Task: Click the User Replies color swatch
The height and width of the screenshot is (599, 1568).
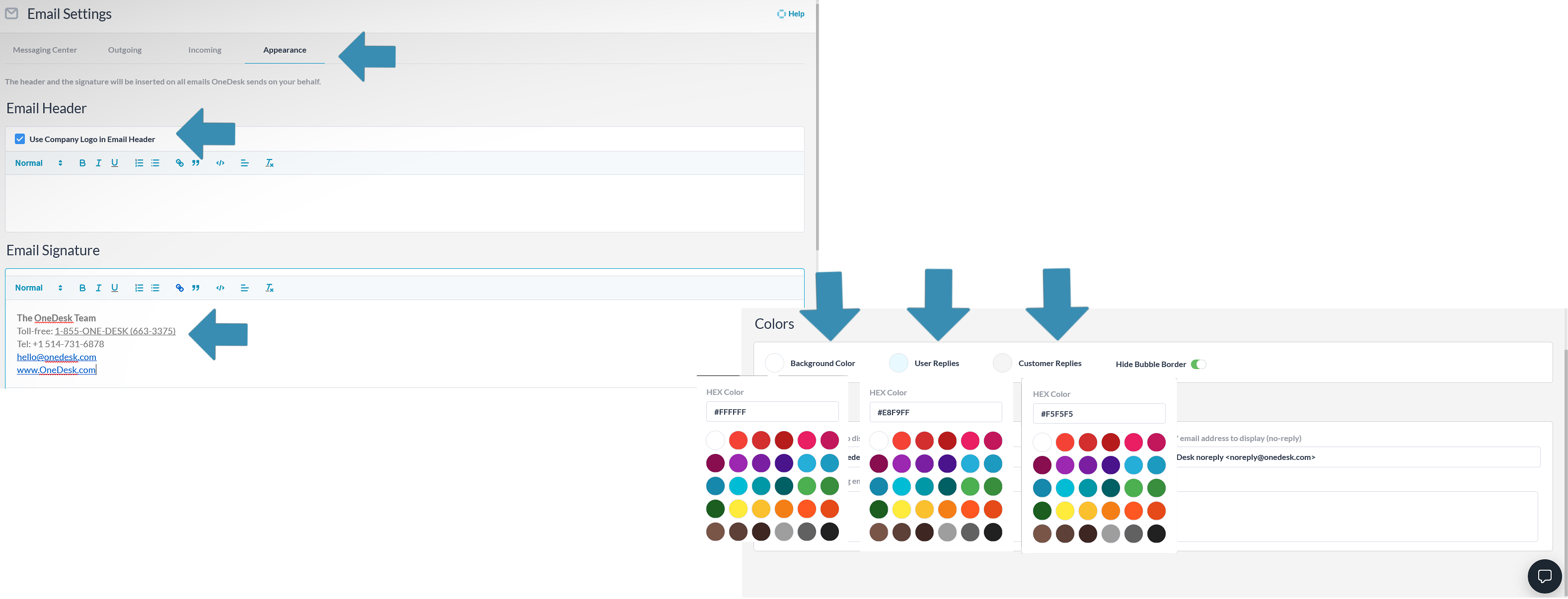Action: [898, 364]
